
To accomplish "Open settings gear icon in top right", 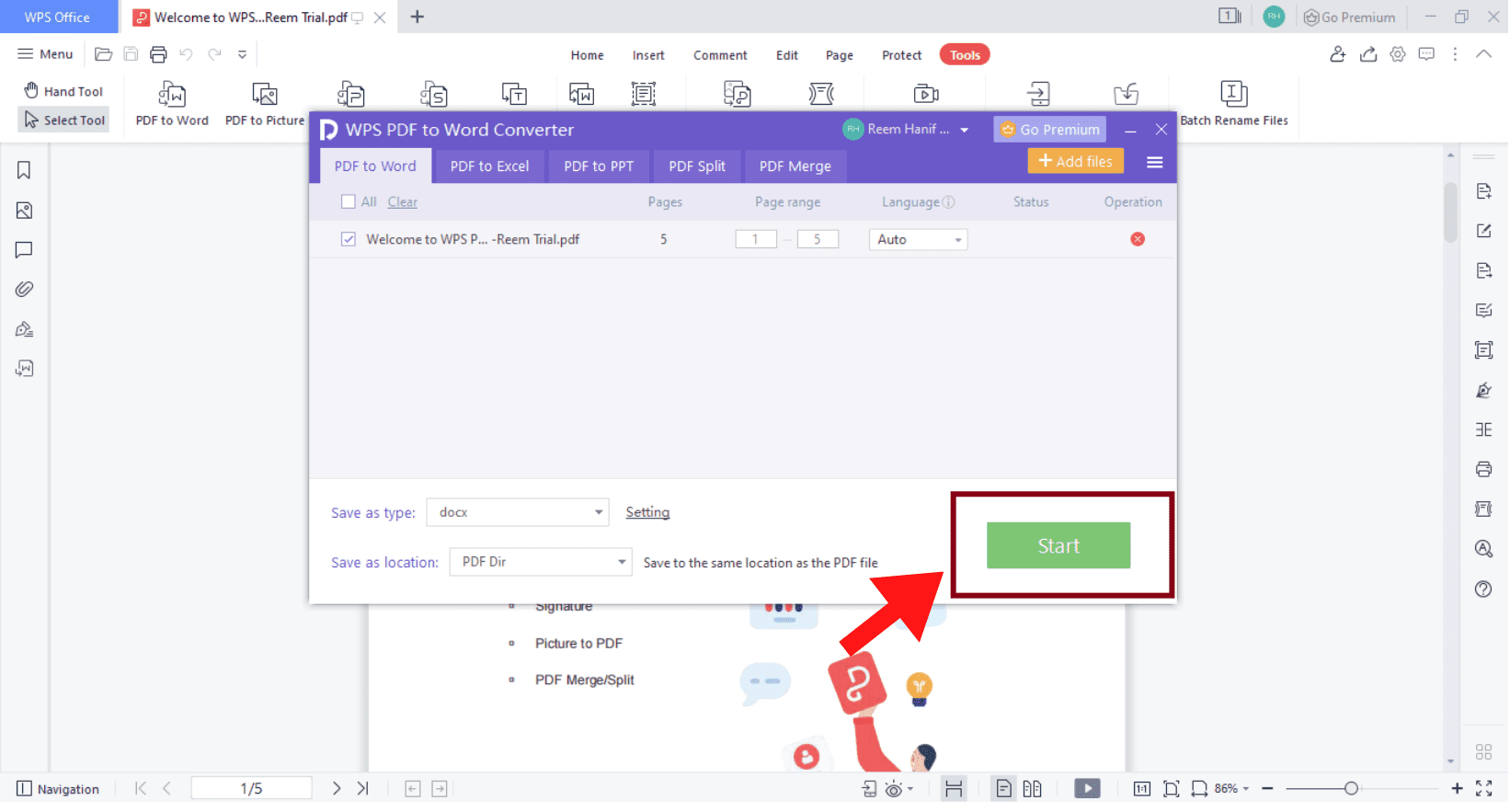I will tap(1399, 55).
